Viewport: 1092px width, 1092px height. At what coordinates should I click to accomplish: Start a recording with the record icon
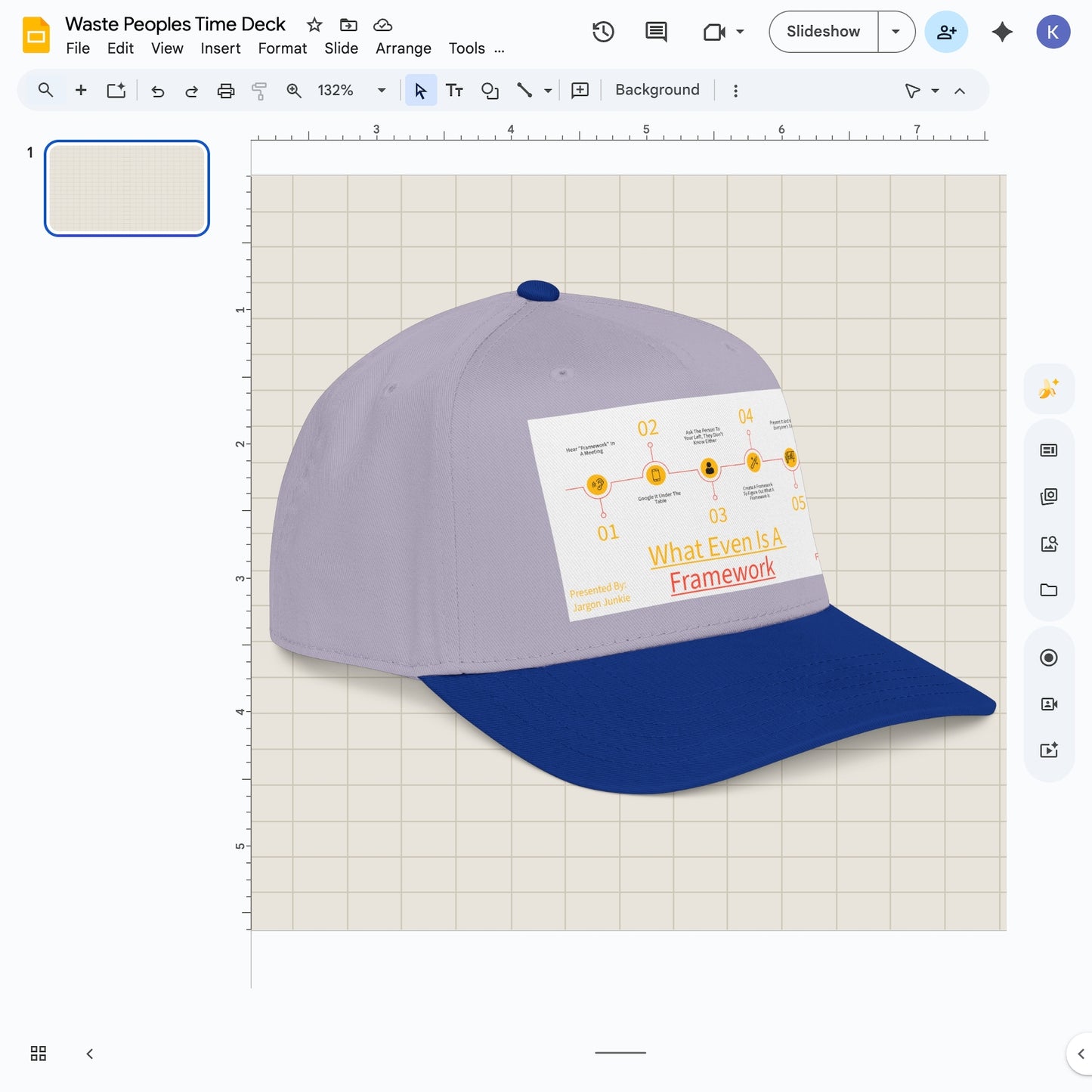1048,657
